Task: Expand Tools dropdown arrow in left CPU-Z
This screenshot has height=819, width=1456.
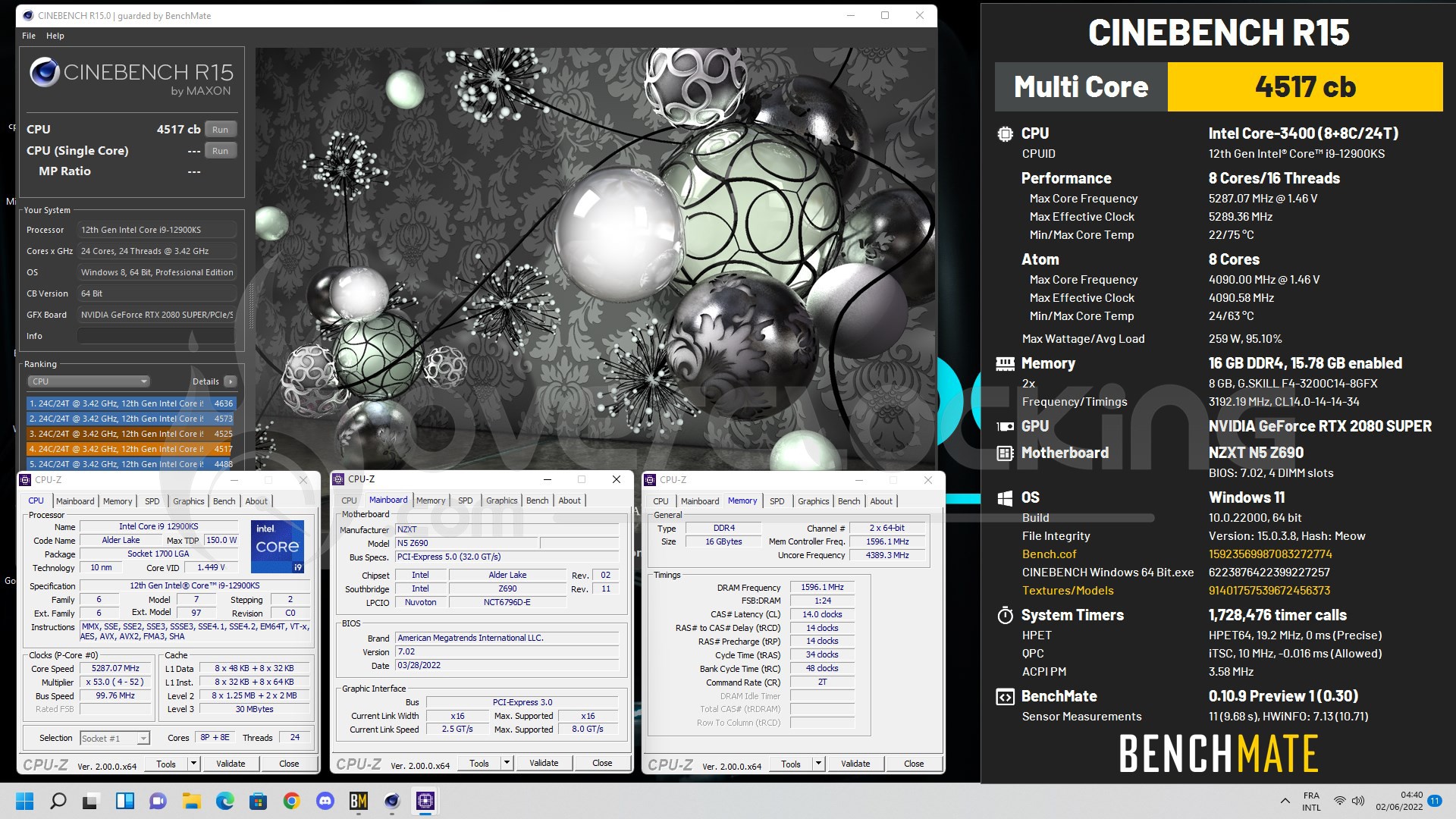Action: coord(194,764)
